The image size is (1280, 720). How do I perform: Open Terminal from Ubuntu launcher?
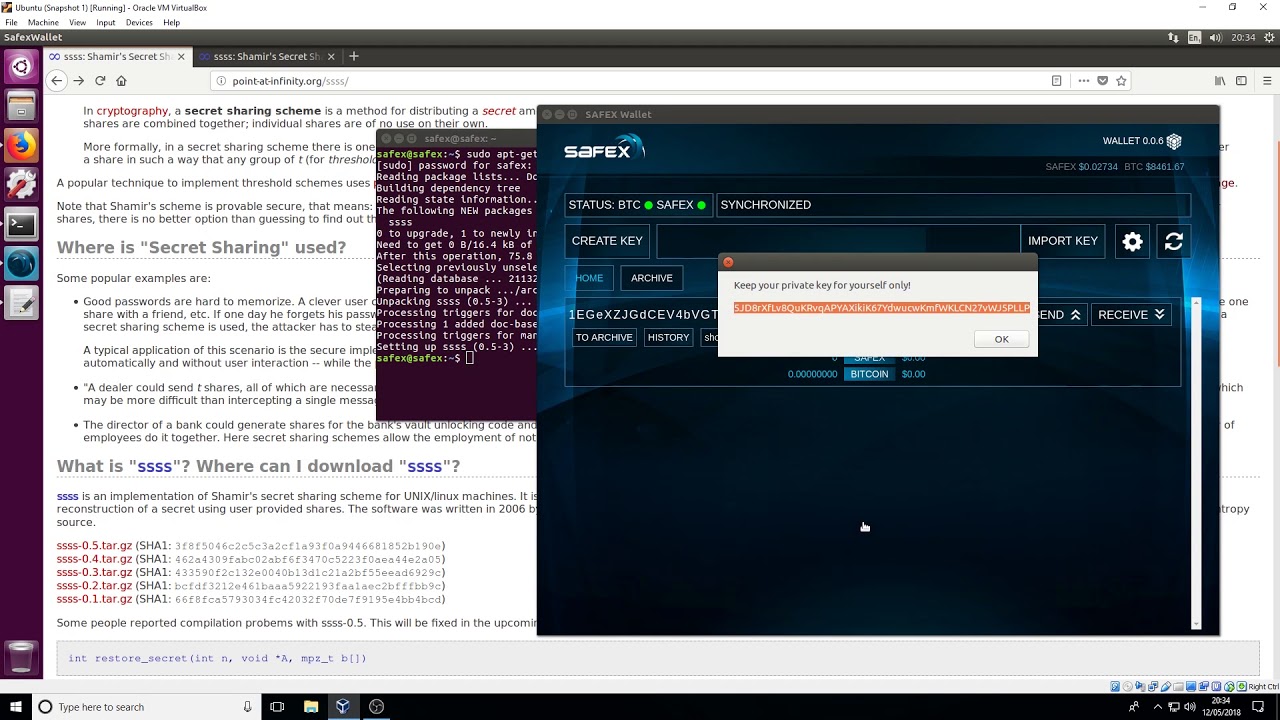[x=21, y=225]
